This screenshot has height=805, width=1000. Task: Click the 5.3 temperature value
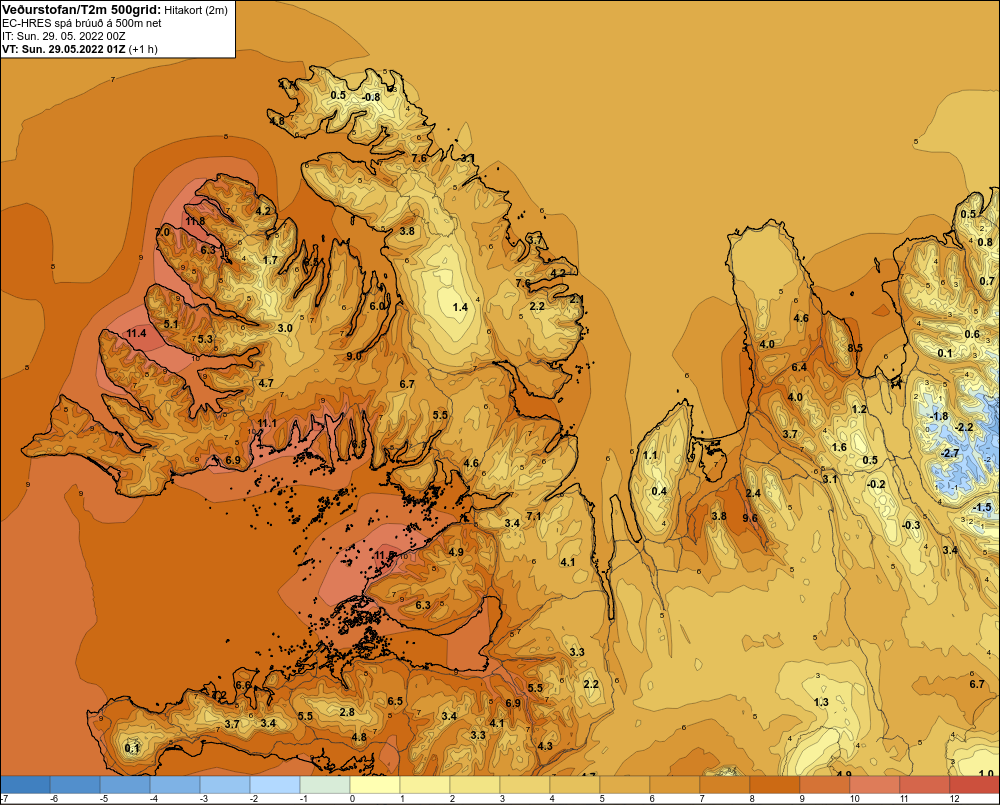click(x=205, y=339)
